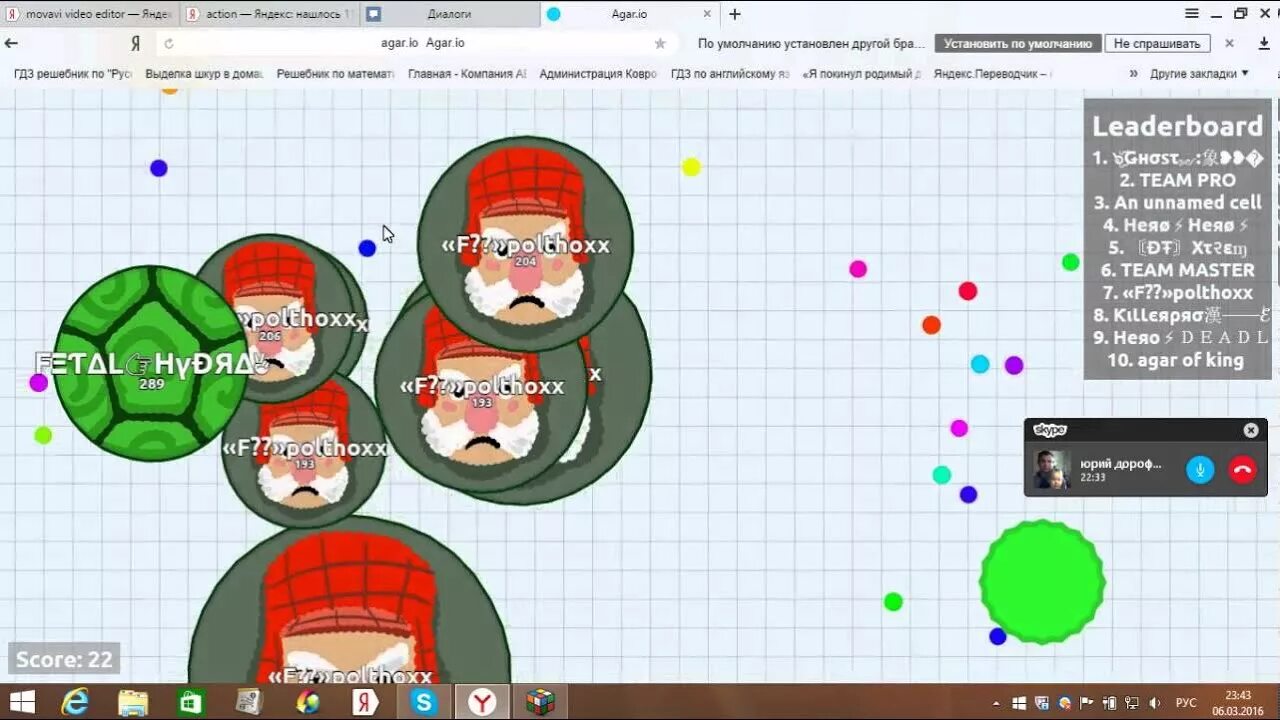The width and height of the screenshot is (1280, 720).
Task: Click leaderboard entry '7. «F??»polthoxx'
Action: tap(1177, 293)
